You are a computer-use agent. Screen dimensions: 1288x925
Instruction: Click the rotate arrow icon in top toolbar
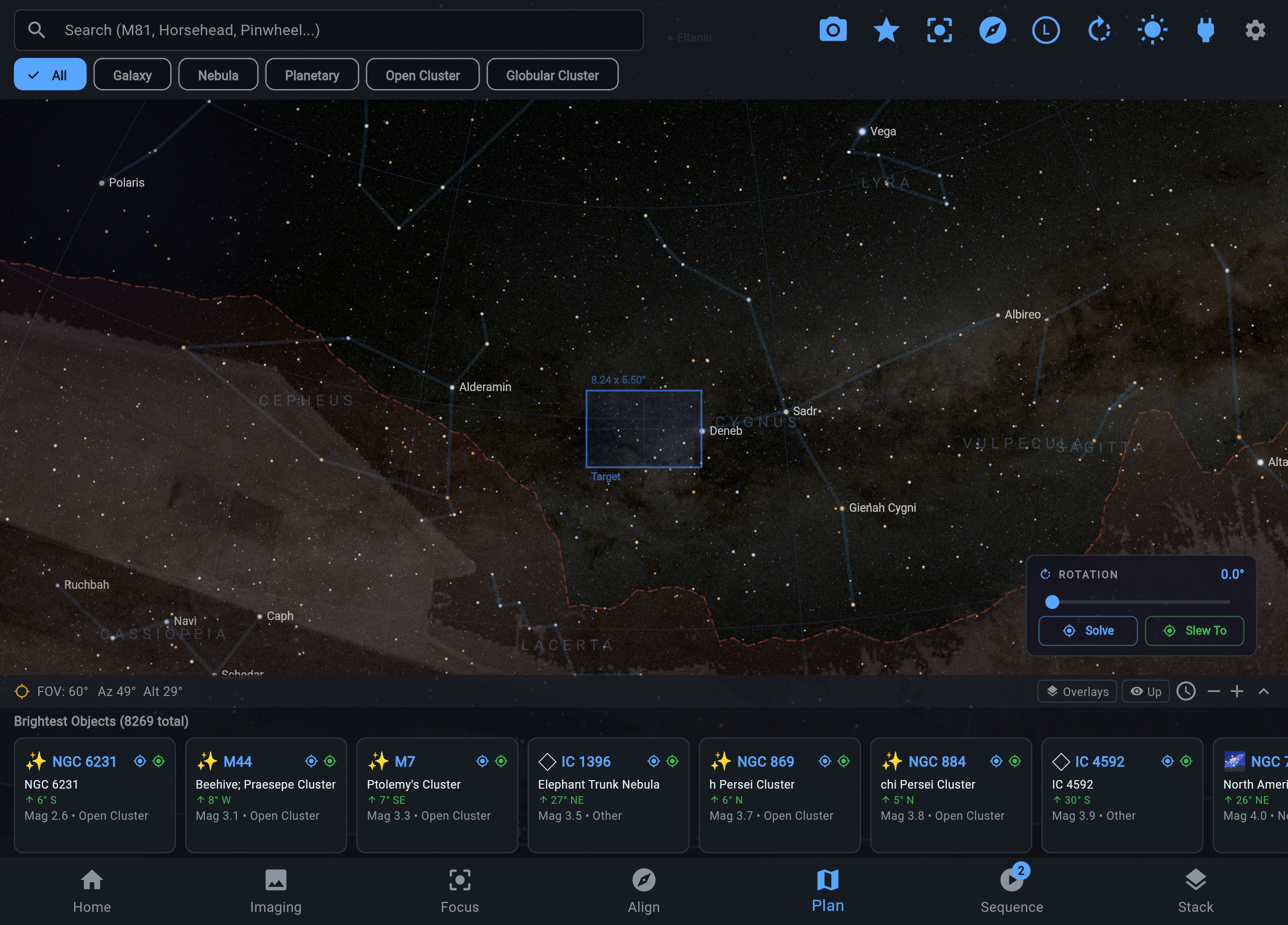point(1099,30)
